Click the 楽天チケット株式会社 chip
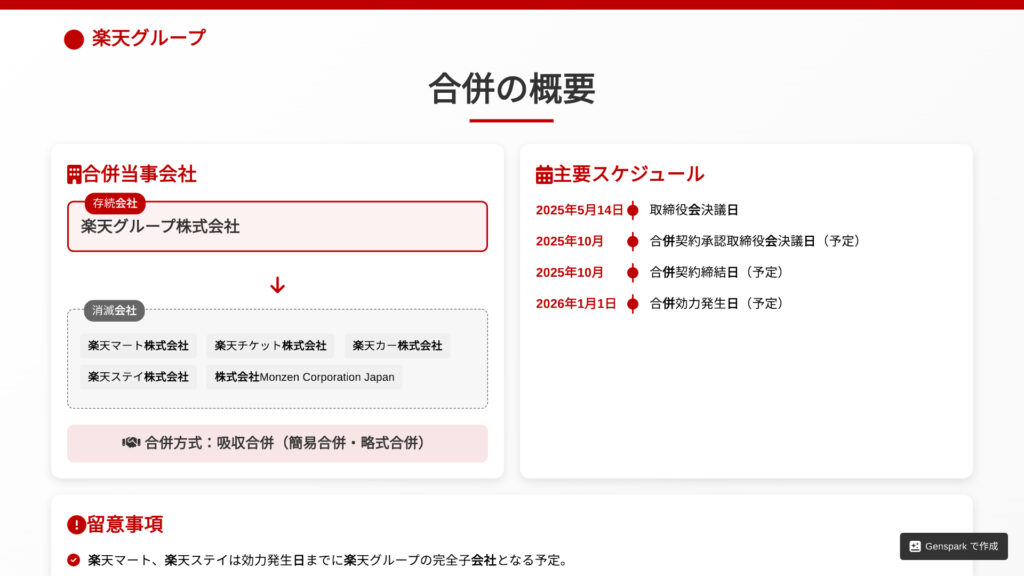This screenshot has width=1024, height=576. click(270, 345)
